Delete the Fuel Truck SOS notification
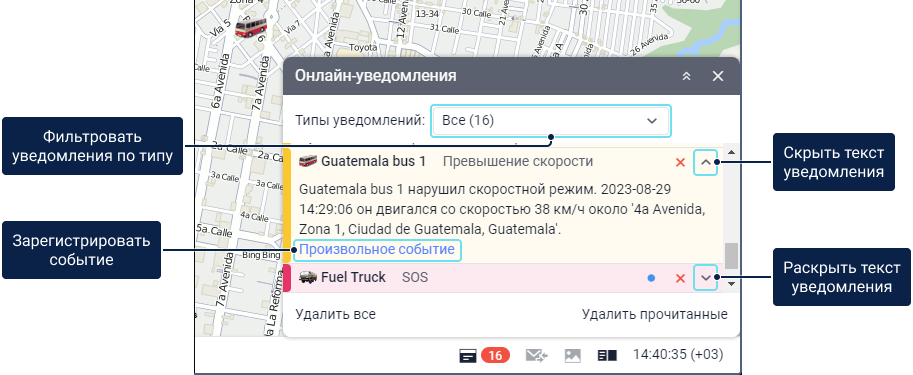 pos(680,278)
